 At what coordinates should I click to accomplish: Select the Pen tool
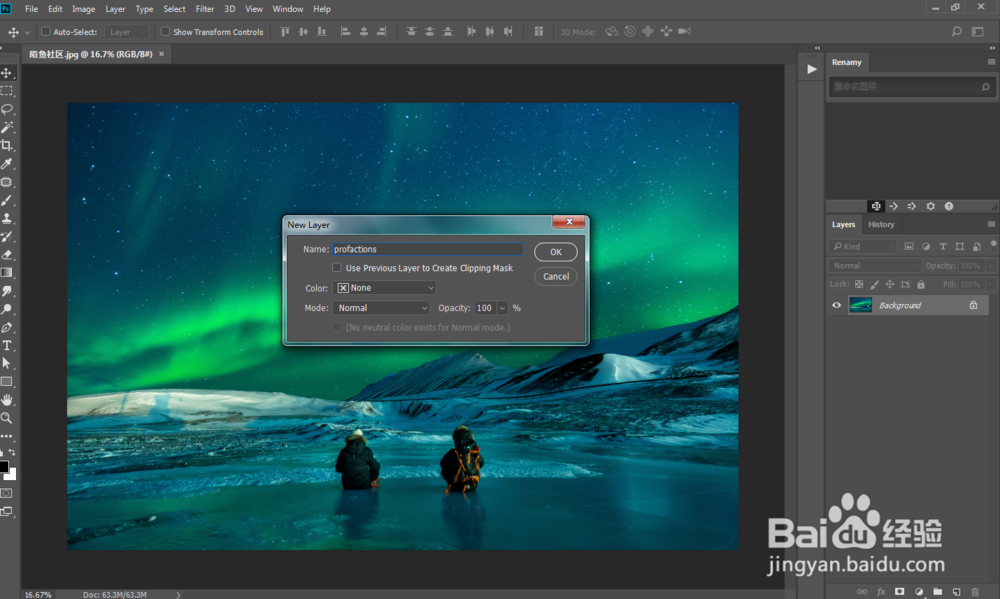point(7,327)
